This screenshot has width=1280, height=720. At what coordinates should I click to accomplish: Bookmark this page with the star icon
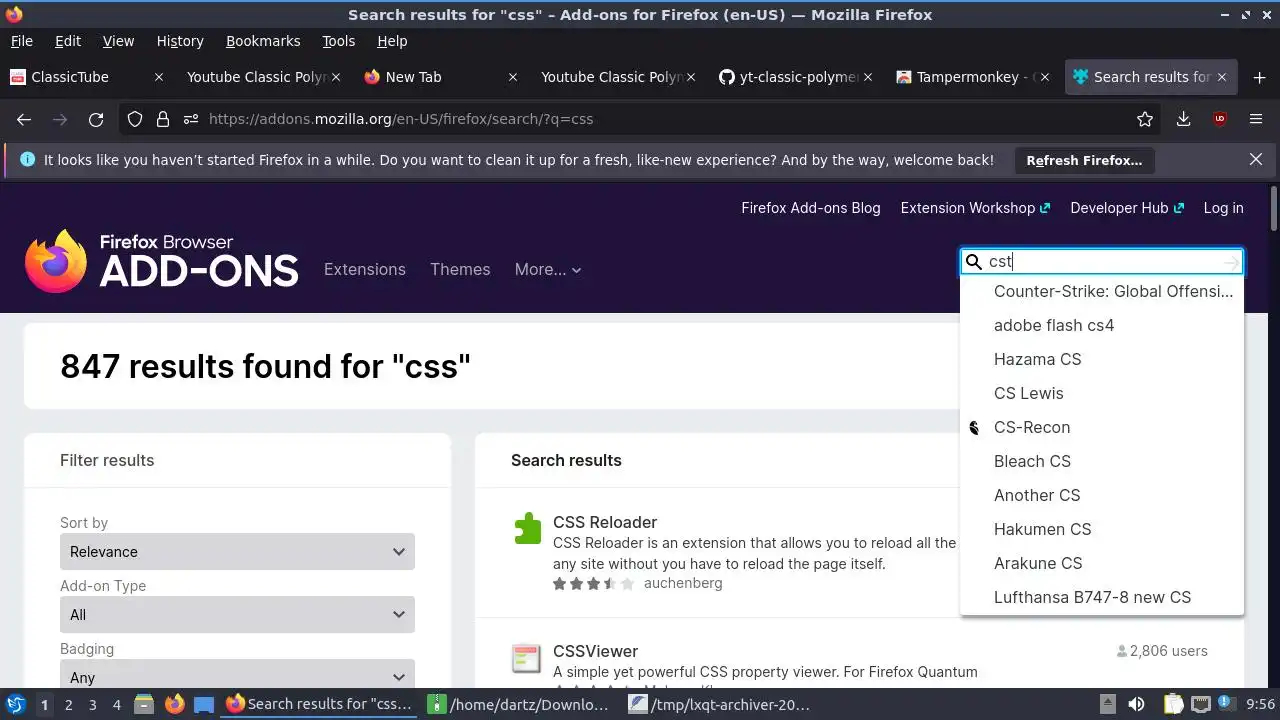[1145, 119]
